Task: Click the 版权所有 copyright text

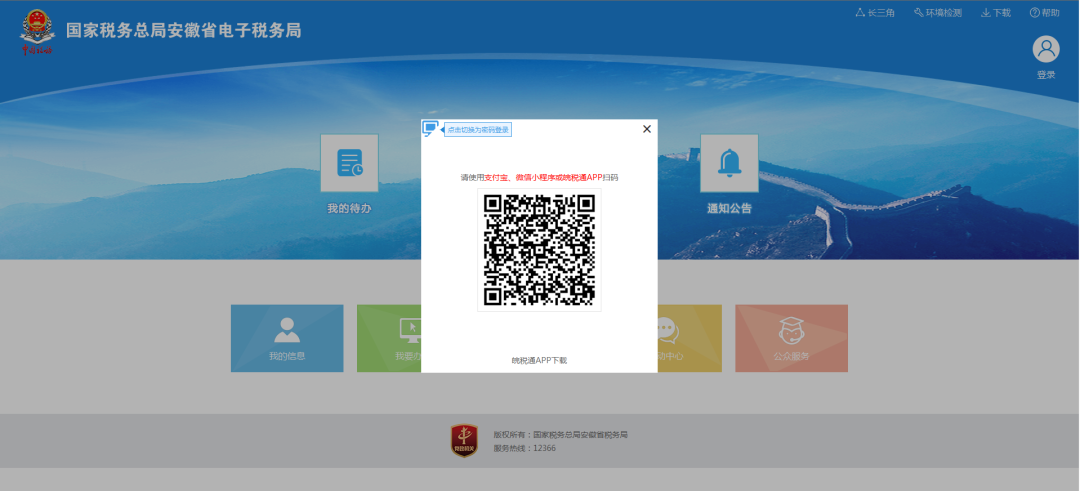Action: coord(561,435)
